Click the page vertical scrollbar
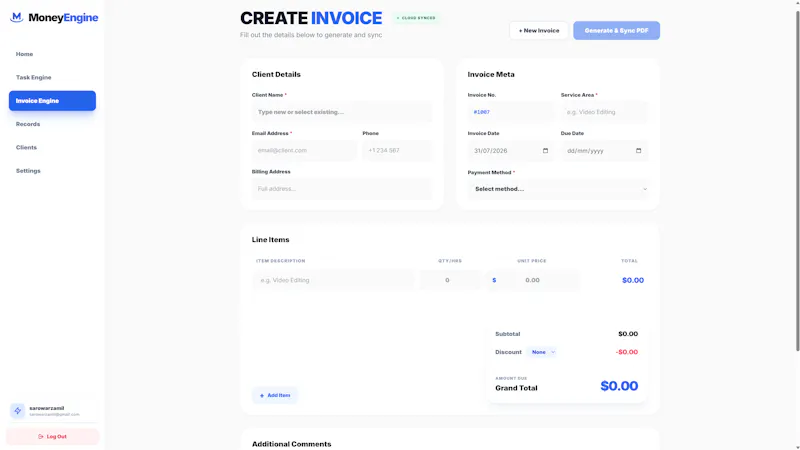The height and width of the screenshot is (450, 800). tap(797, 181)
